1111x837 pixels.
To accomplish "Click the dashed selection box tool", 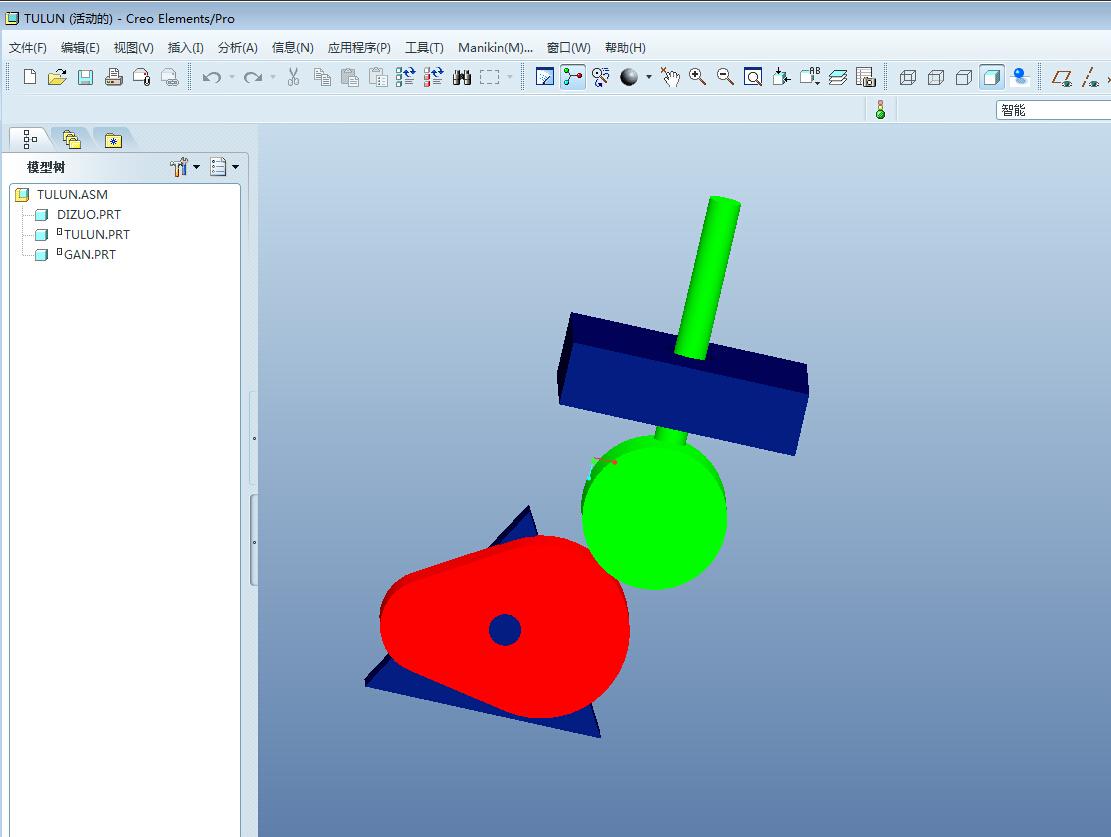I will click(x=490, y=77).
